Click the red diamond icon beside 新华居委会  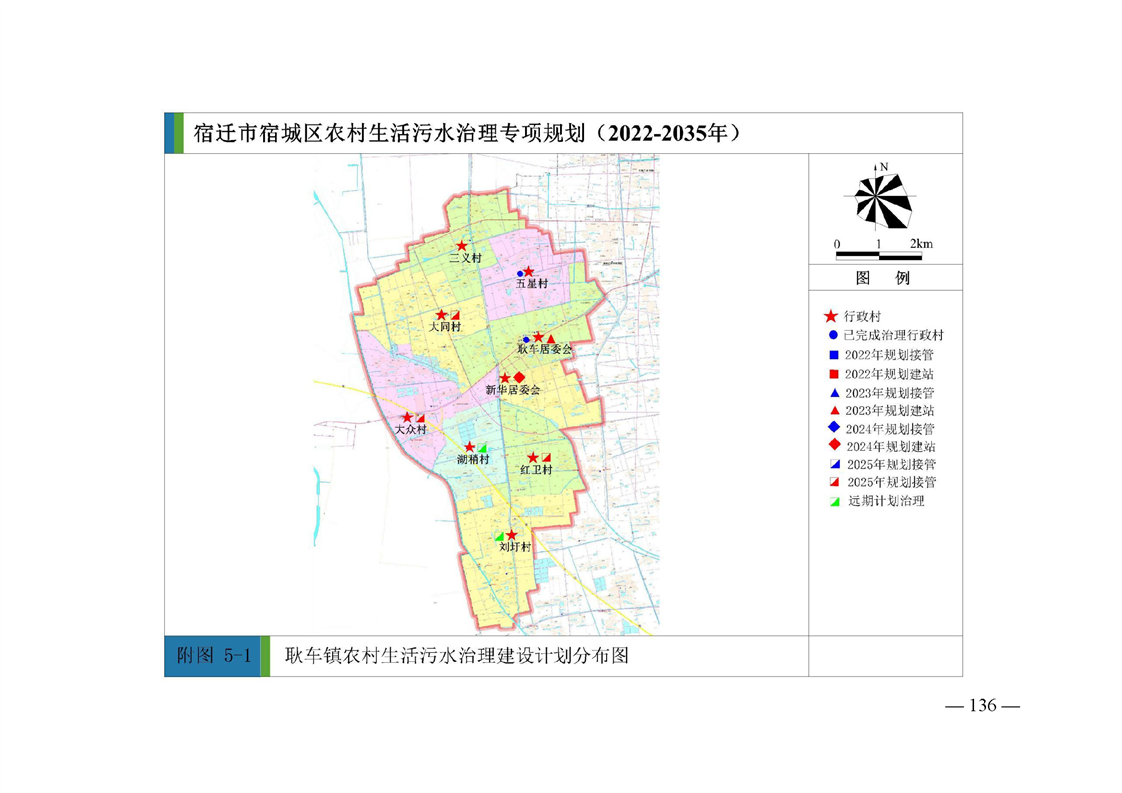(519, 377)
